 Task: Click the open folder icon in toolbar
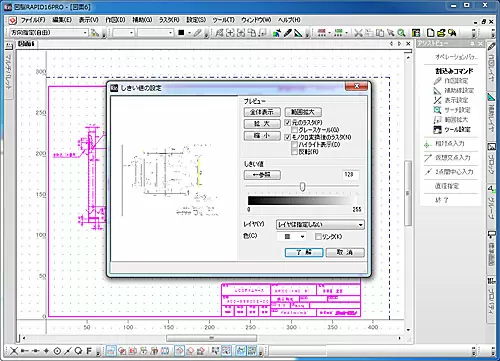(x=441, y=33)
